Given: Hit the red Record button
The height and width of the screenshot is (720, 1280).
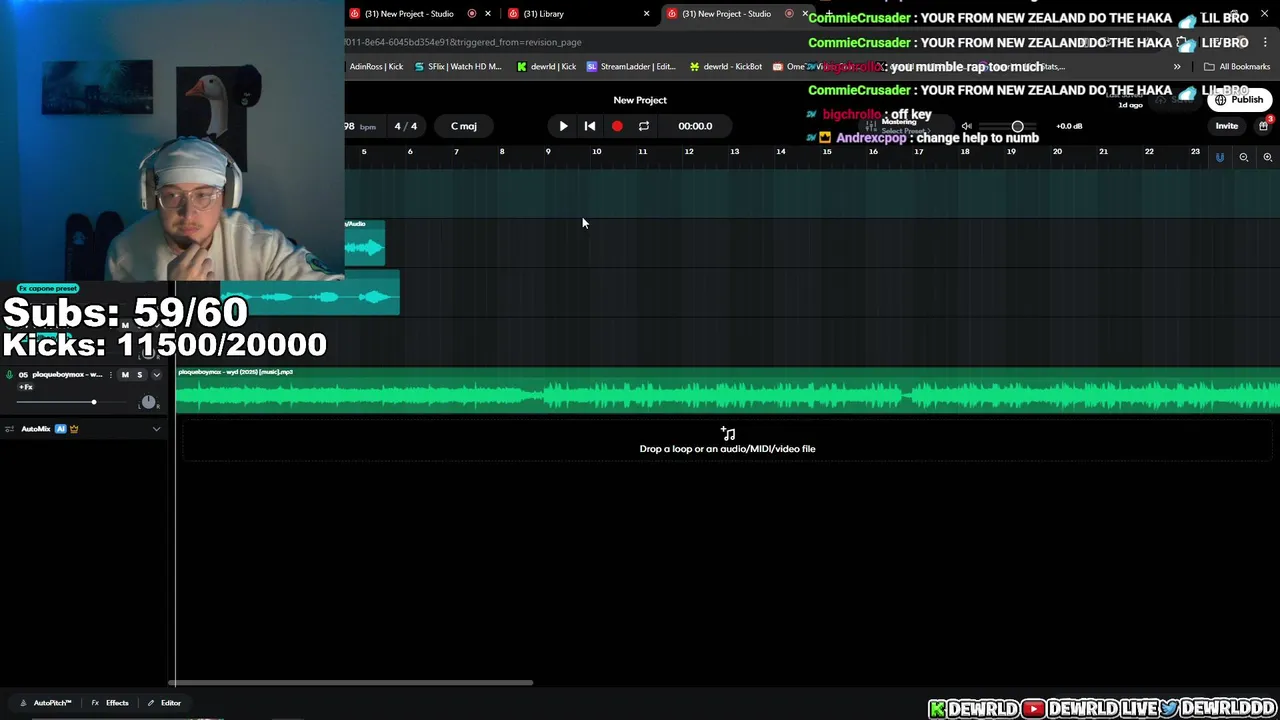Looking at the screenshot, I should tap(617, 126).
